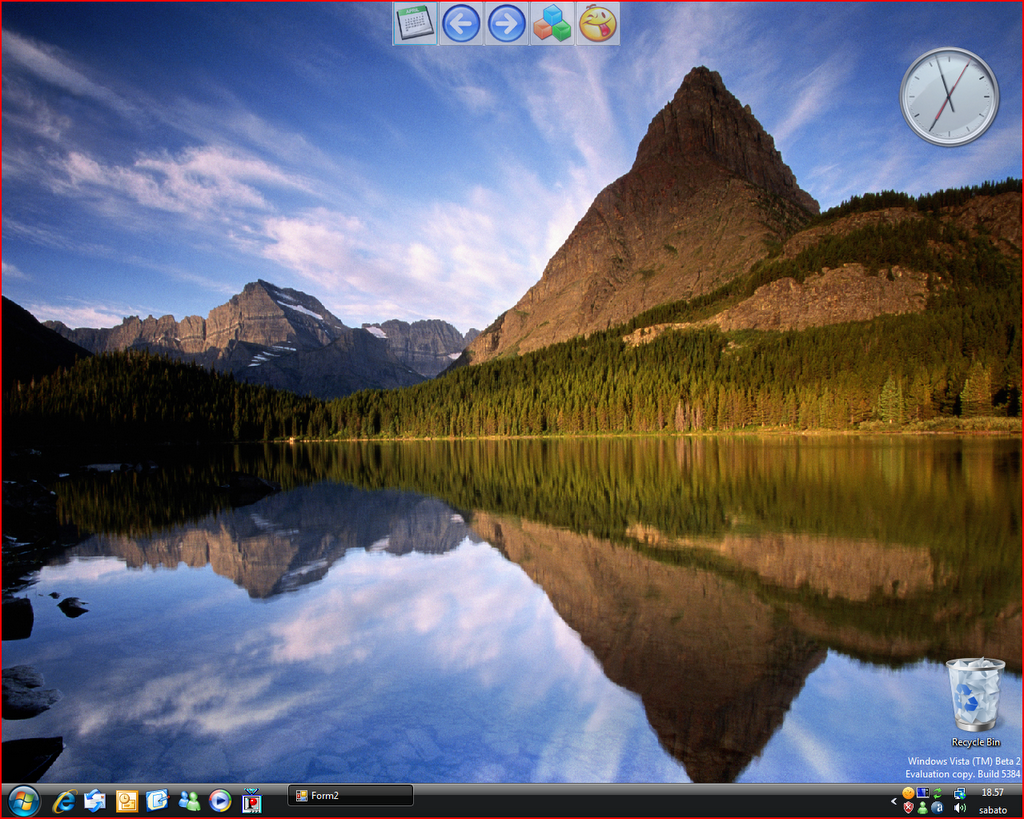
Task: Open the orange Outlook-style clock icon
Action: [127, 801]
